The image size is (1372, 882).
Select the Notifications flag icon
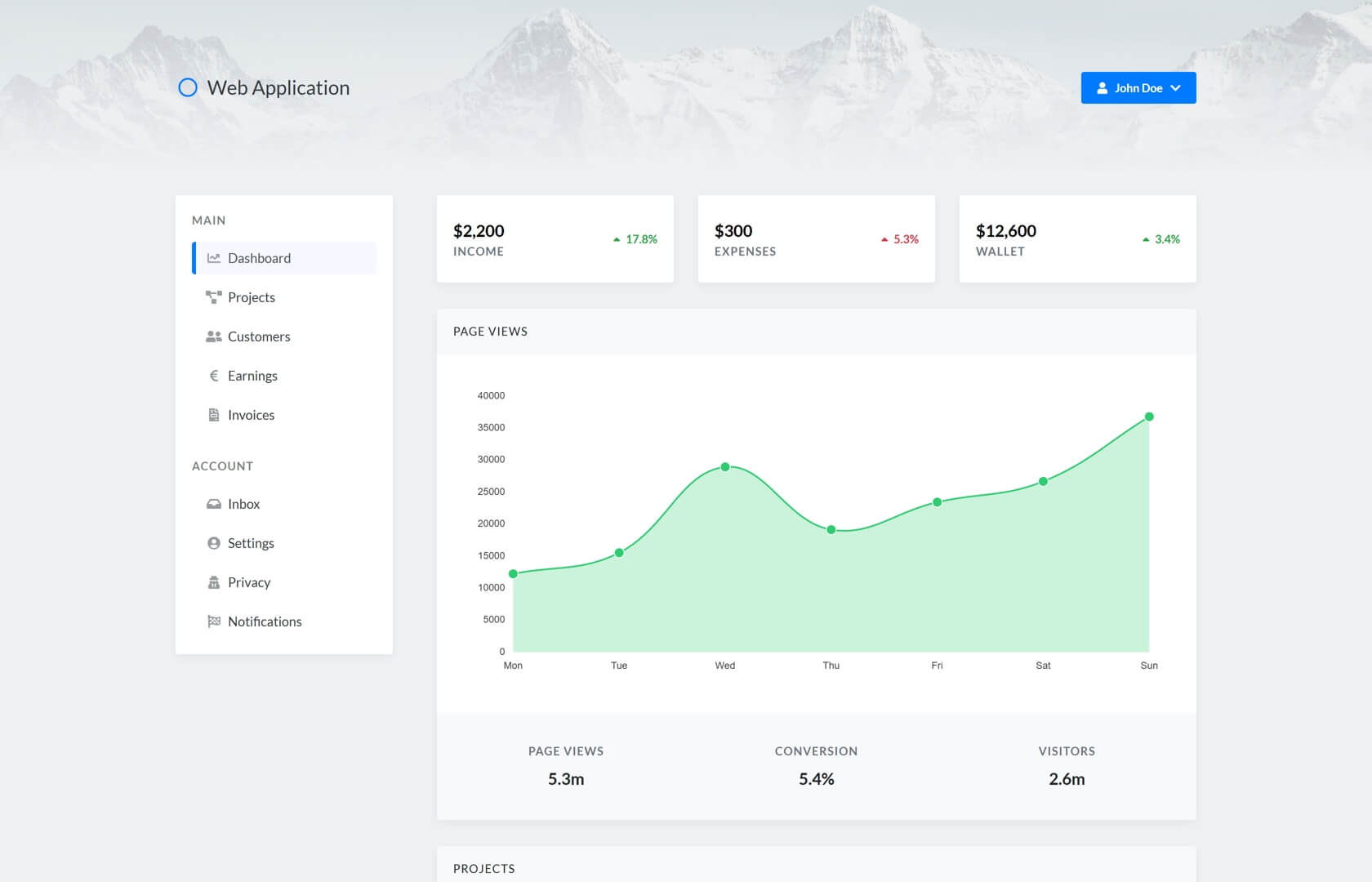coord(213,621)
